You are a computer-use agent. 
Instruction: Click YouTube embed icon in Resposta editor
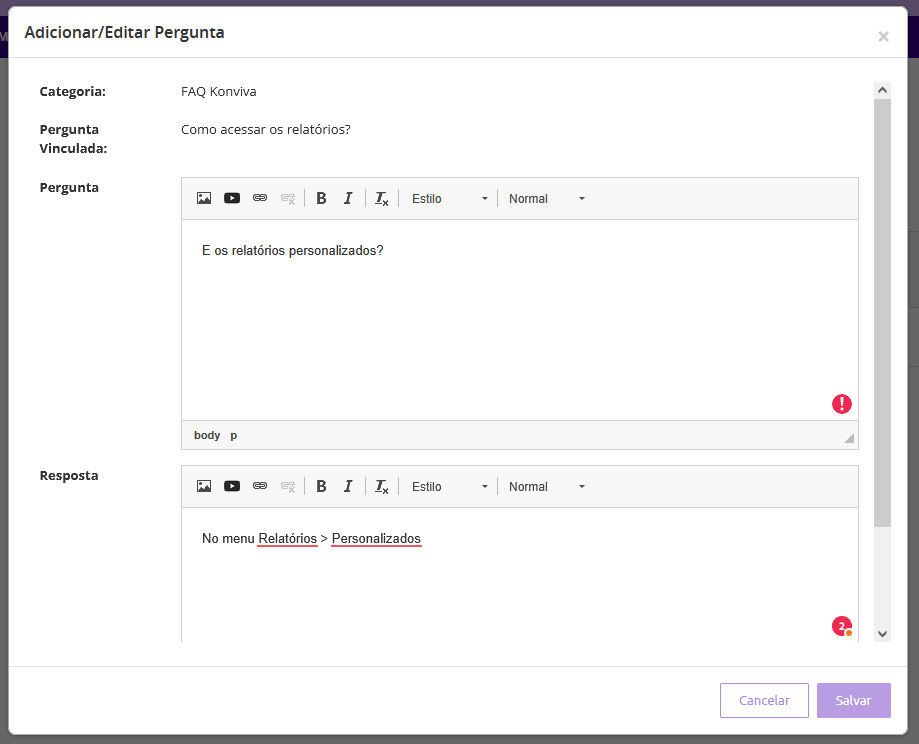tap(232, 486)
